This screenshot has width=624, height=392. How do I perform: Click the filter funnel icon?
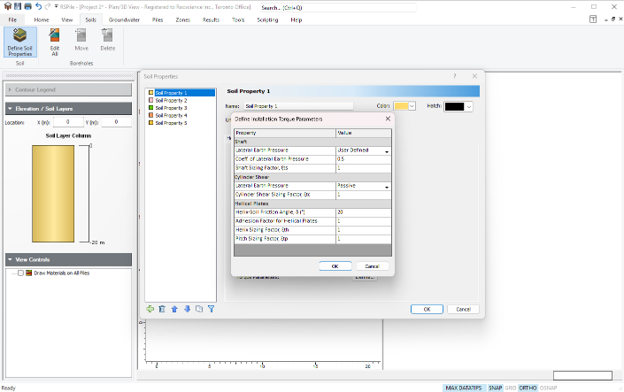pyautogui.click(x=211, y=309)
